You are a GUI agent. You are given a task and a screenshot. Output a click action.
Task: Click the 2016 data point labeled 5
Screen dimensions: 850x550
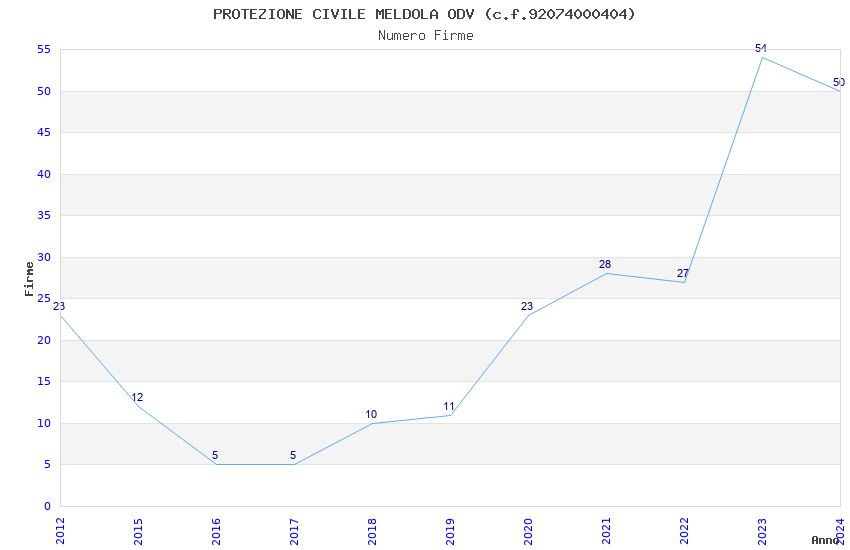coord(216,464)
